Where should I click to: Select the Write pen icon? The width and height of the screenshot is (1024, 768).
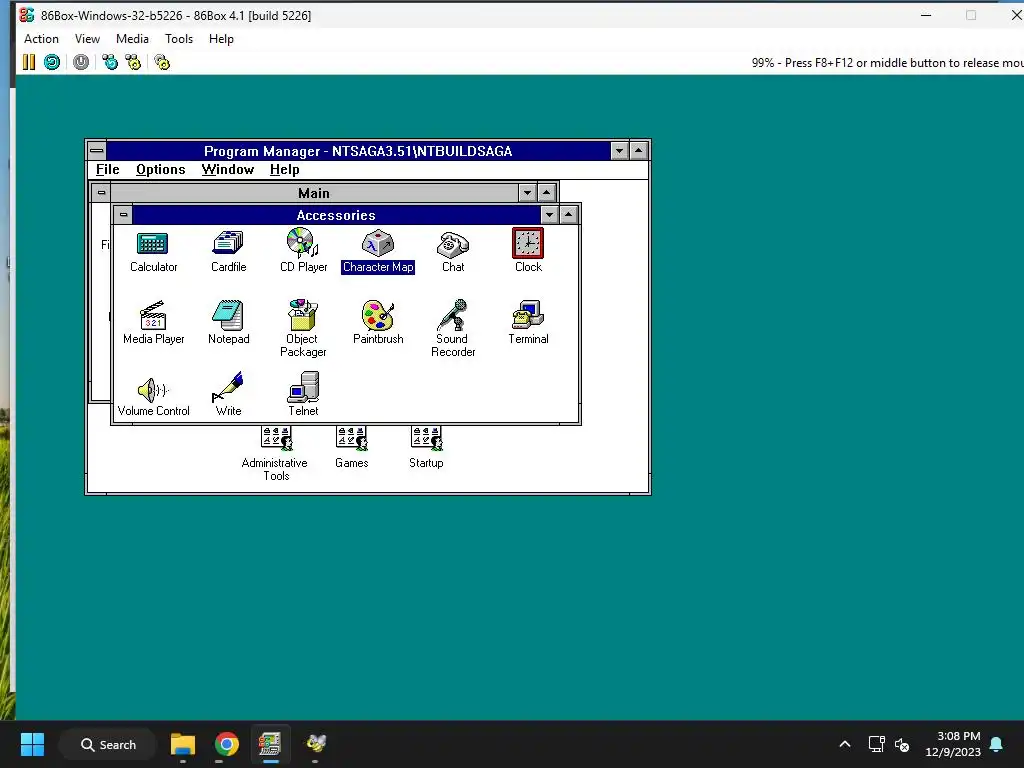coord(228,387)
